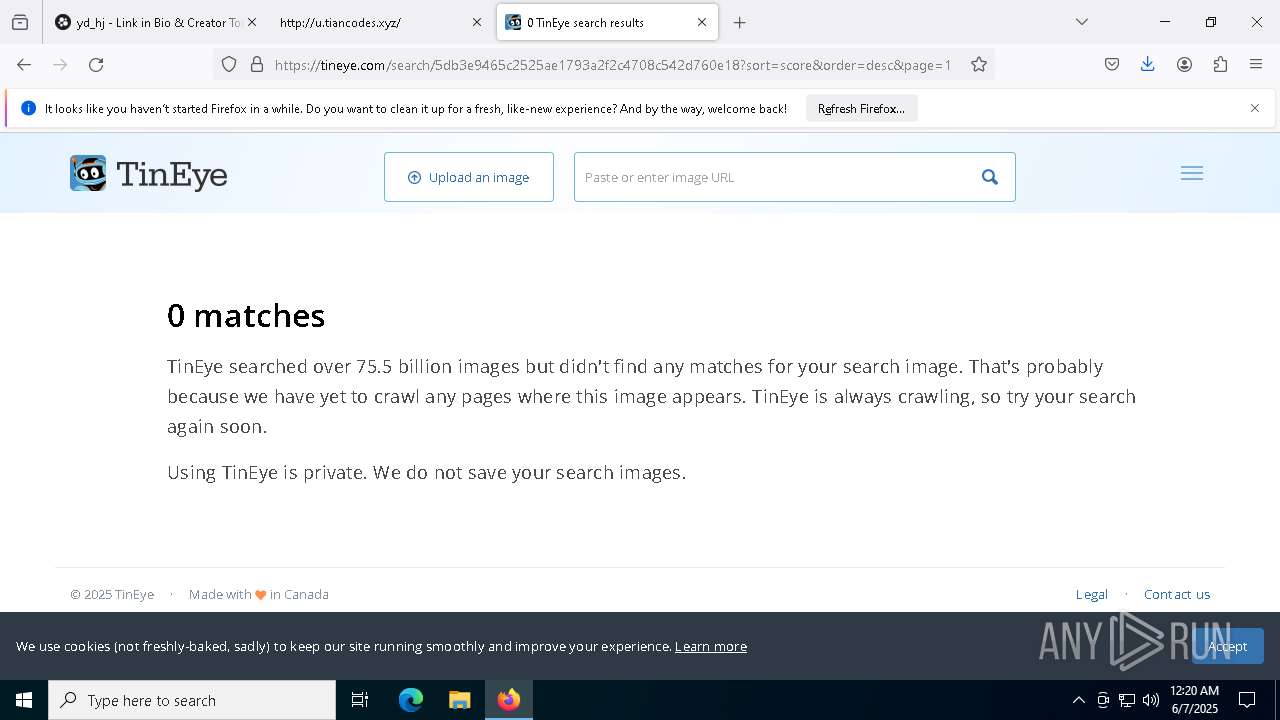Click the © 2025 TinEye footer text
The image size is (1280, 720).
(x=112, y=594)
